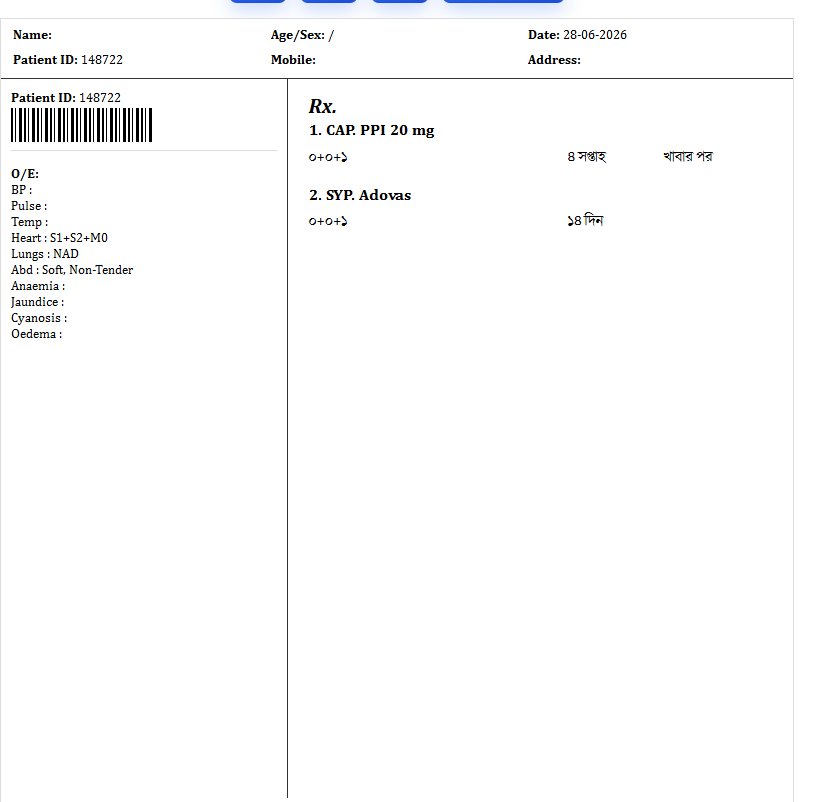The width and height of the screenshot is (827, 802).
Task: Click the duration "৪ সপ্তাহ"
Action: pos(587,157)
